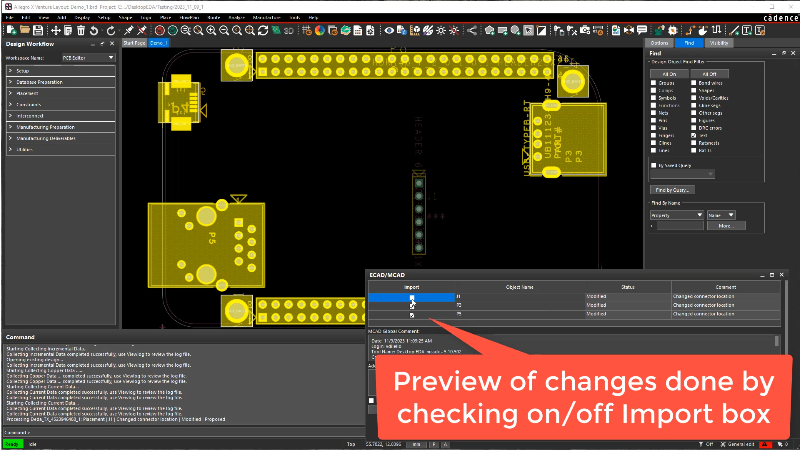
Task: Click the Find by Query button
Action: (674, 189)
